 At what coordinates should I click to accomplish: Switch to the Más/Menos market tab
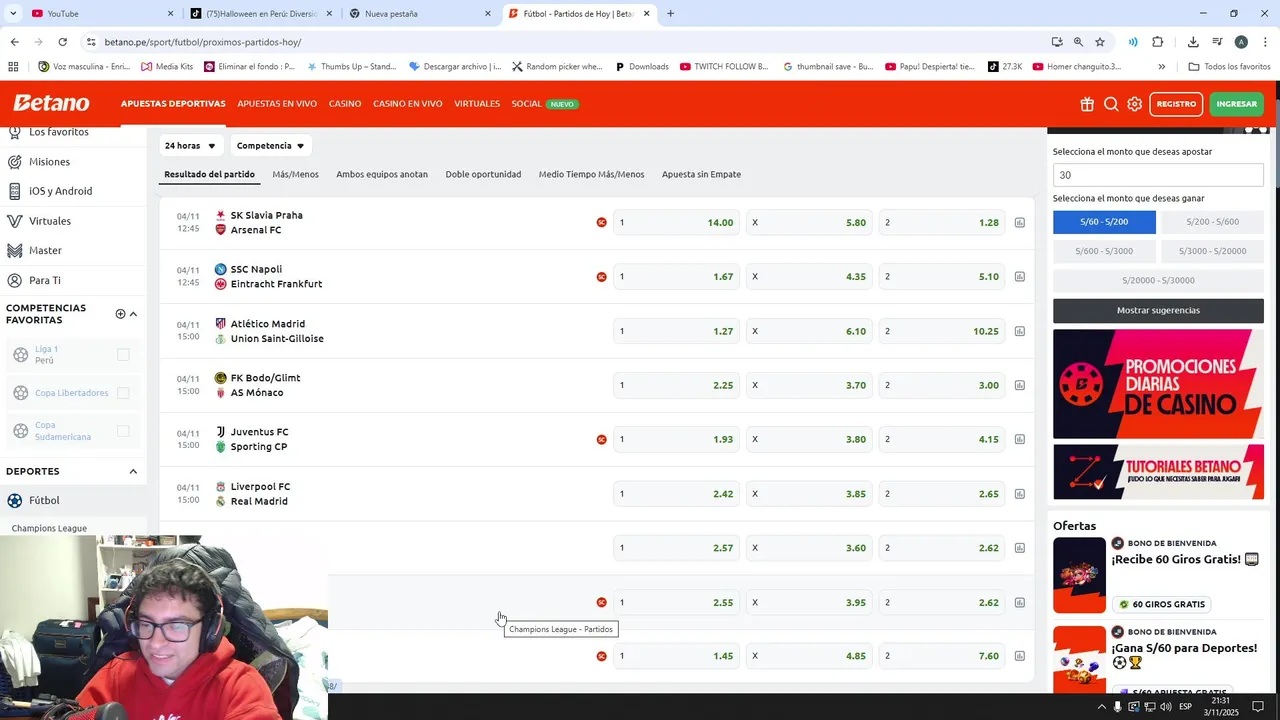click(x=295, y=174)
